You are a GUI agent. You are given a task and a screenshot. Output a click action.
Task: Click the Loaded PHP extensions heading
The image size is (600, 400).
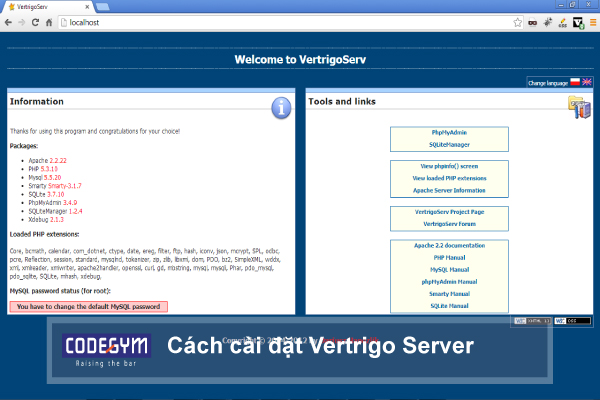click(x=44, y=234)
